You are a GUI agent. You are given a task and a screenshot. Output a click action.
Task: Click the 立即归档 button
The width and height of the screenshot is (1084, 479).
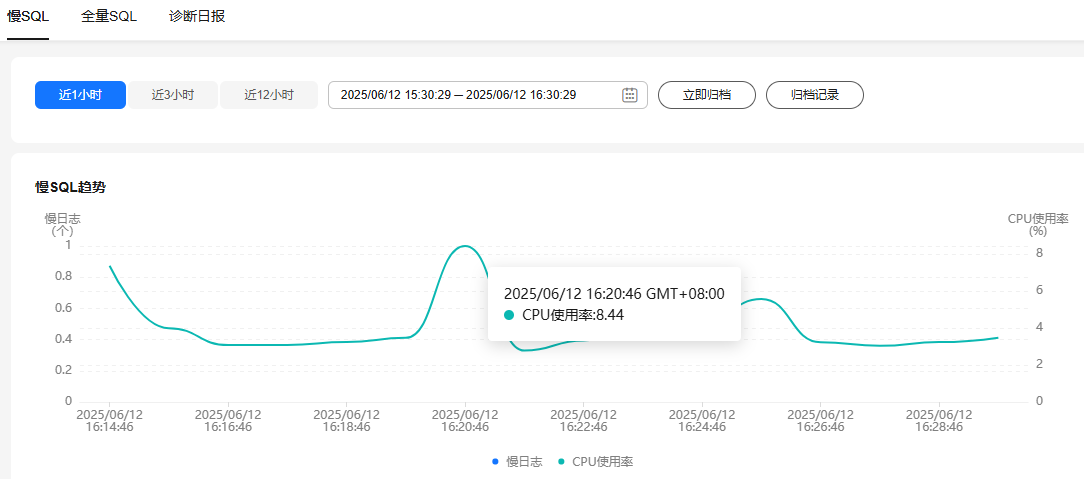(x=707, y=95)
